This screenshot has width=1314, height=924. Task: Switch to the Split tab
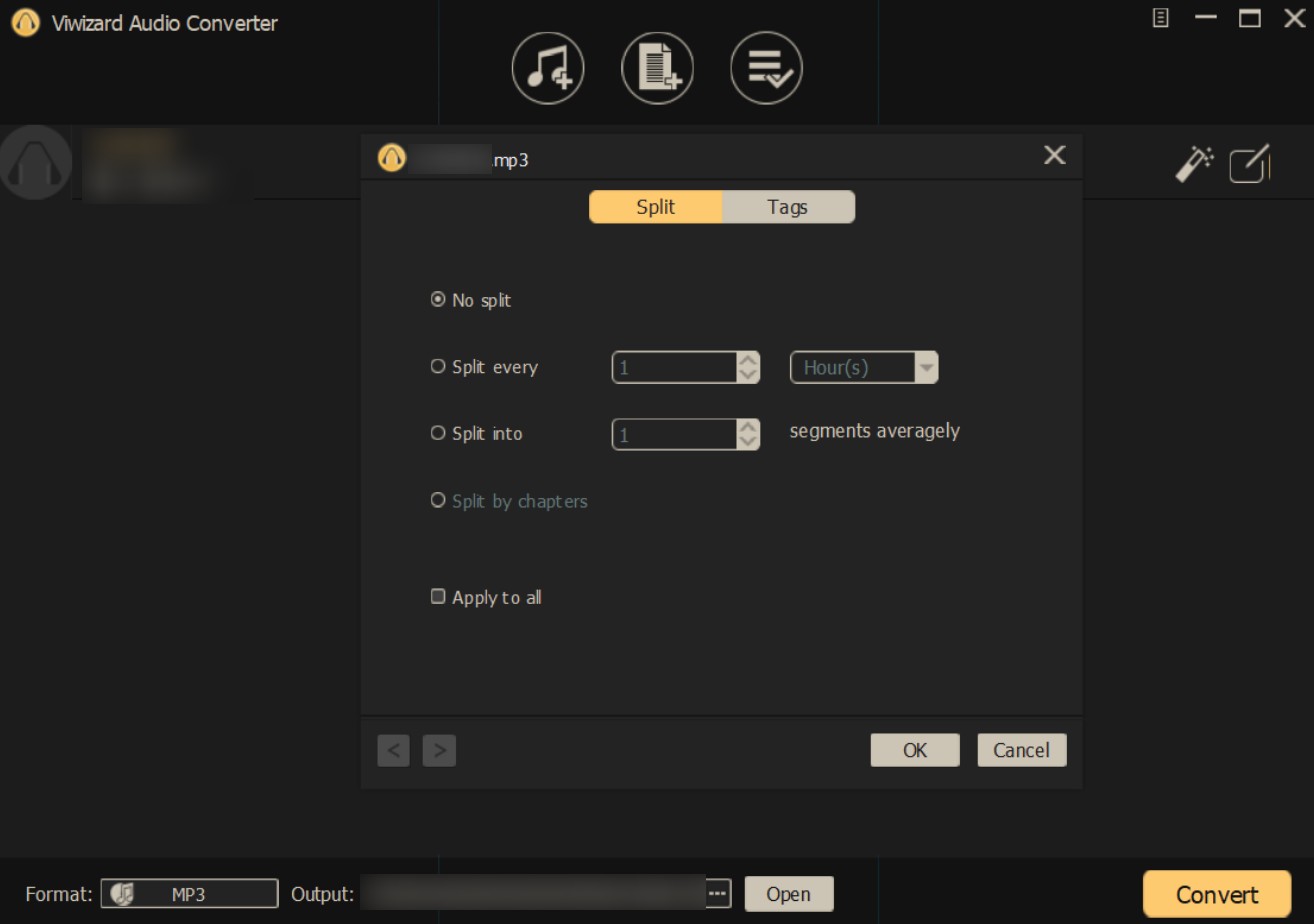tap(655, 207)
